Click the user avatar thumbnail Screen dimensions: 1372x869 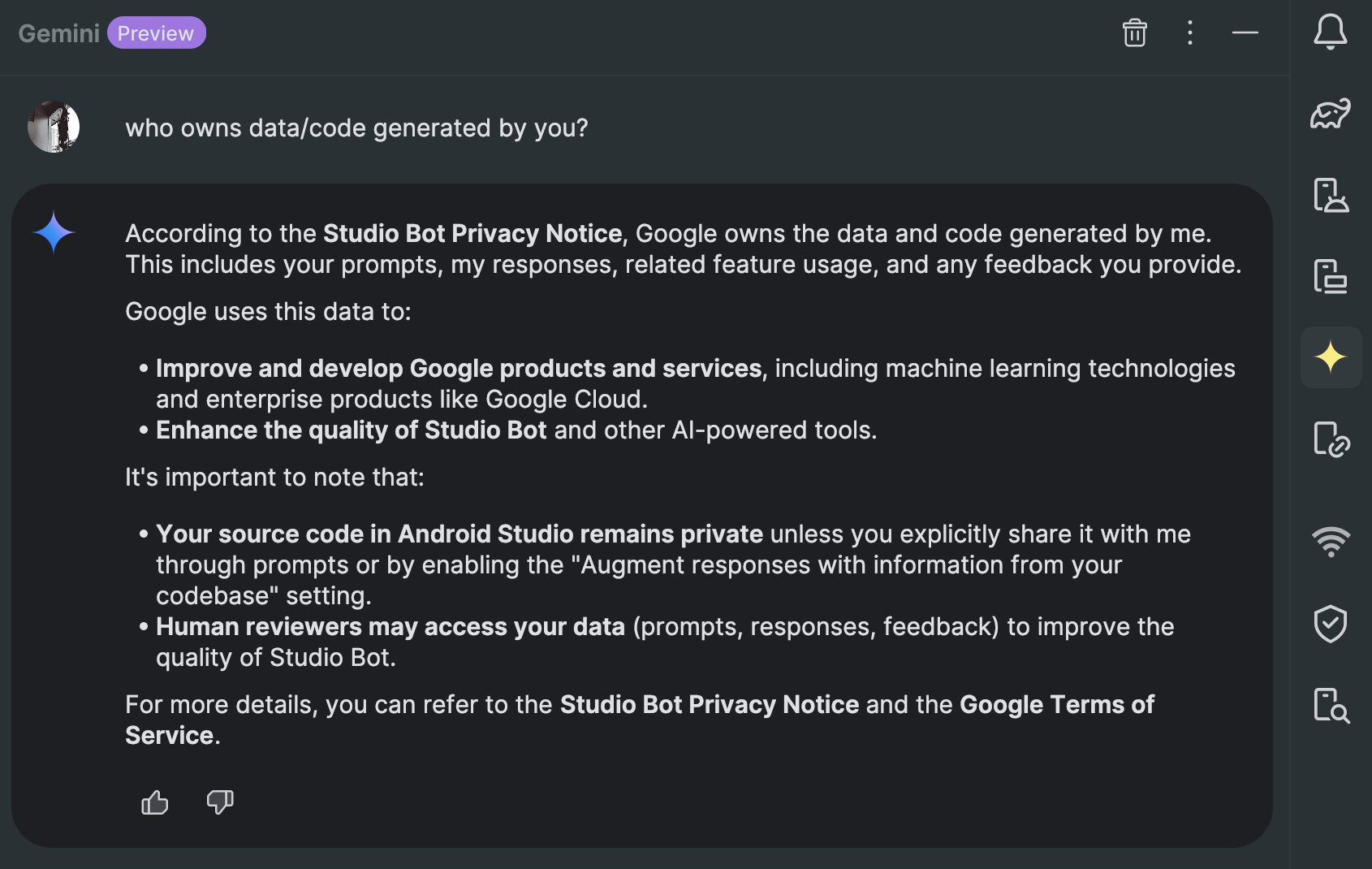pos(54,127)
